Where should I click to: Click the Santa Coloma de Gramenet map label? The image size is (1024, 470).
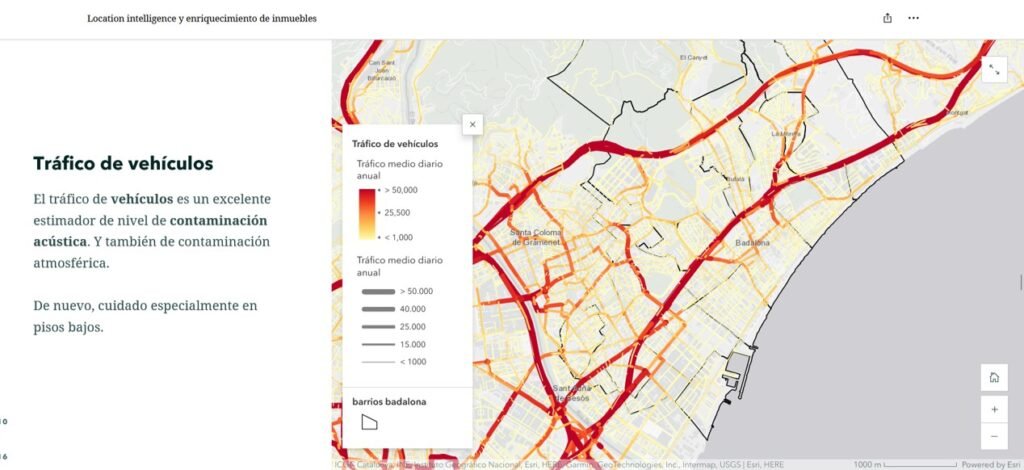click(536, 237)
